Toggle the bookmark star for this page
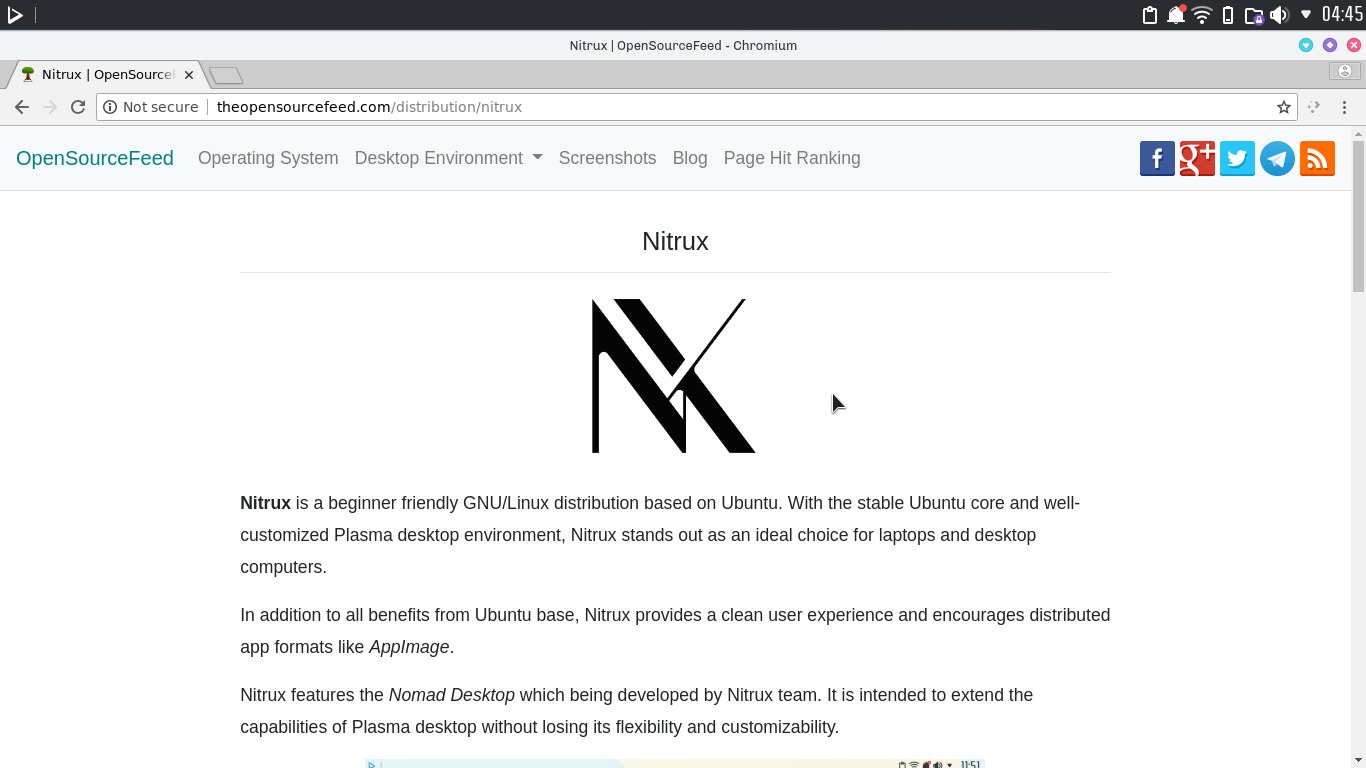This screenshot has width=1366, height=768. click(x=1283, y=107)
